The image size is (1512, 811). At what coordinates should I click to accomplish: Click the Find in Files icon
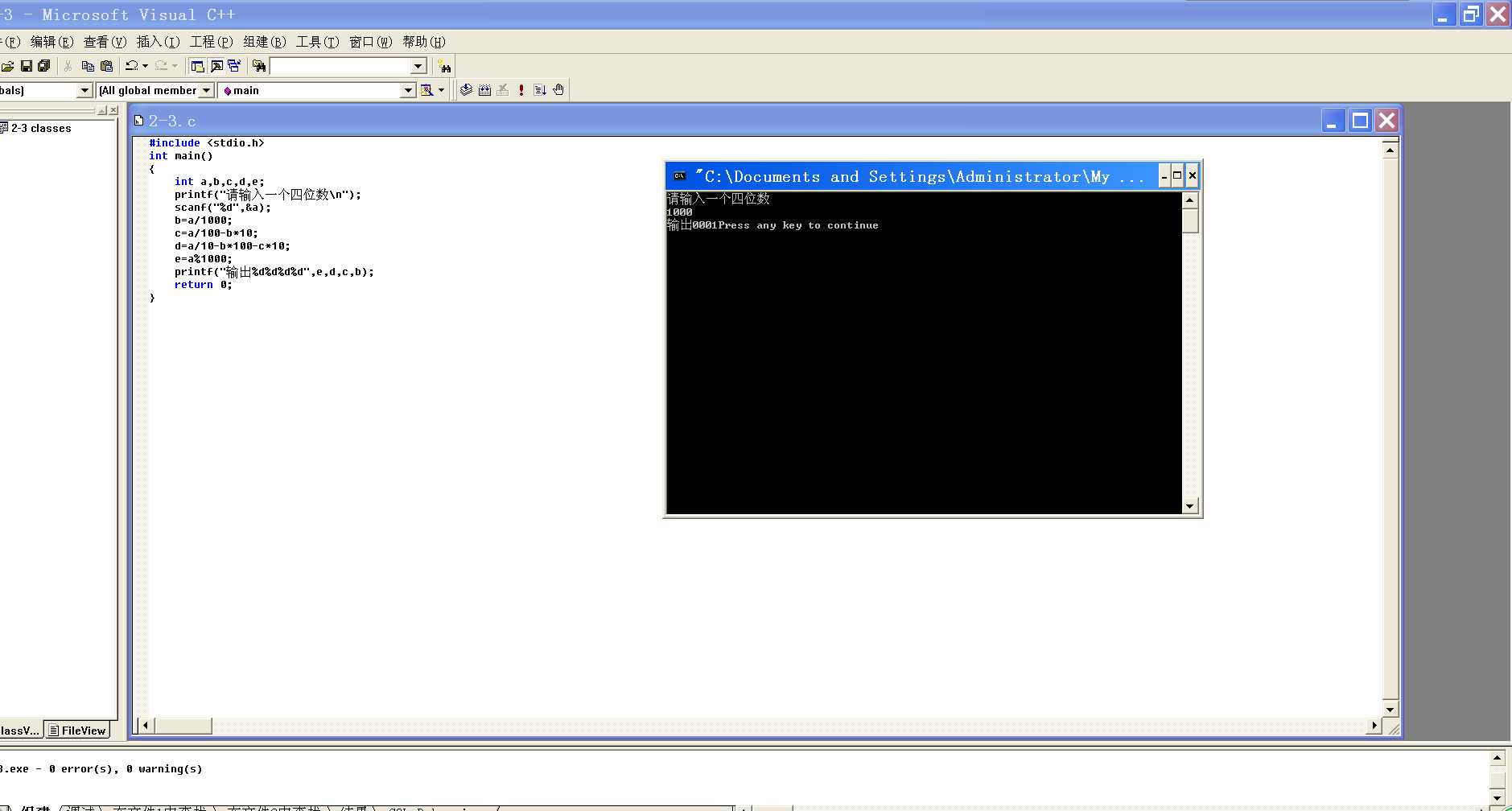[259, 66]
